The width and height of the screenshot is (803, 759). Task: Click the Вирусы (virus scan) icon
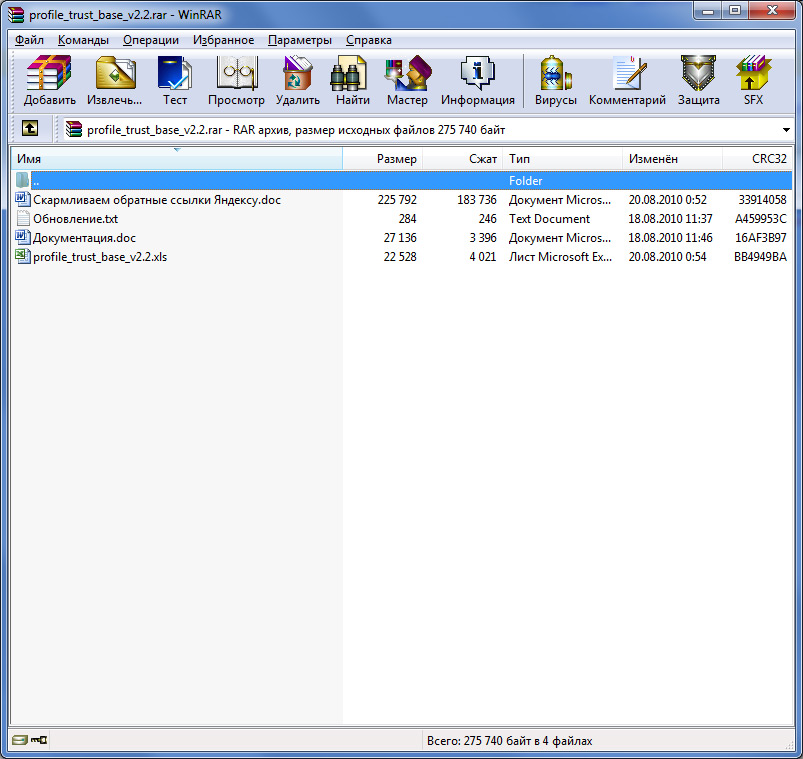pos(556,73)
